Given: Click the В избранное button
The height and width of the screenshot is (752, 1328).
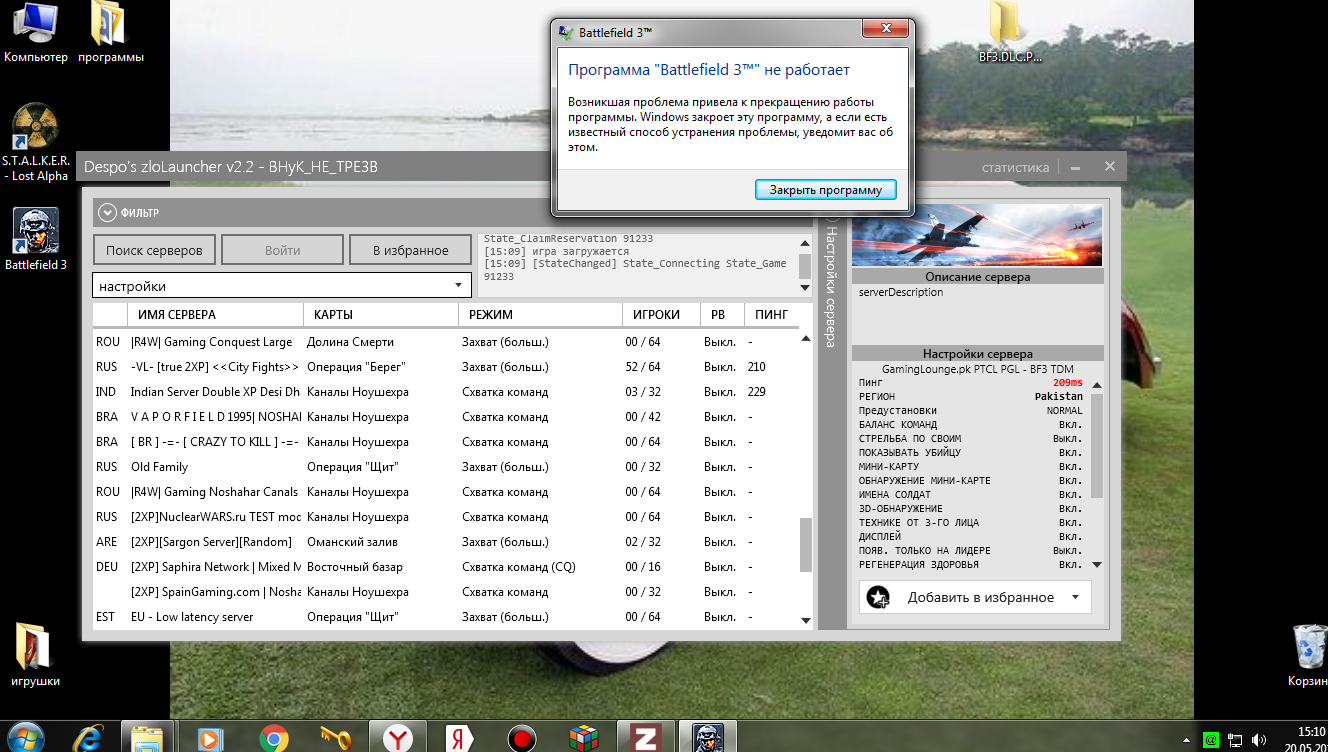Looking at the screenshot, I should (410, 250).
